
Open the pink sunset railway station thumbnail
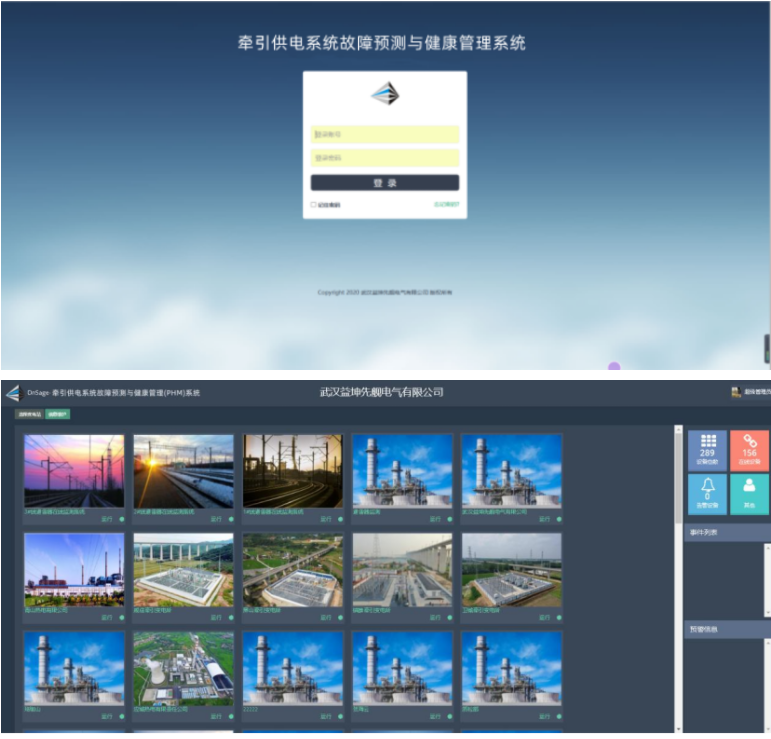(74, 471)
